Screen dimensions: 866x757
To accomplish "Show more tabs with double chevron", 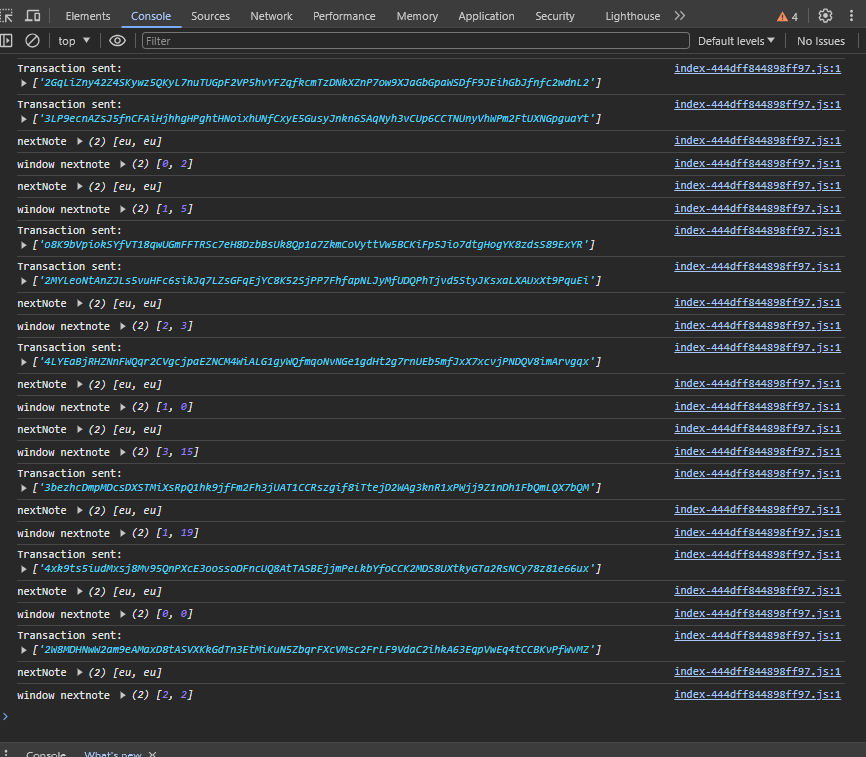I will click(680, 16).
